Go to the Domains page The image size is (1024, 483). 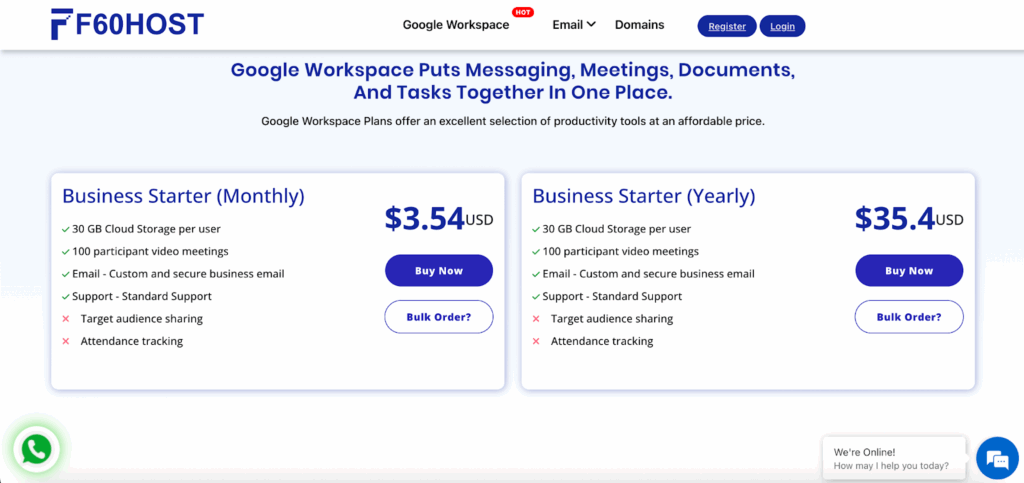click(x=639, y=25)
